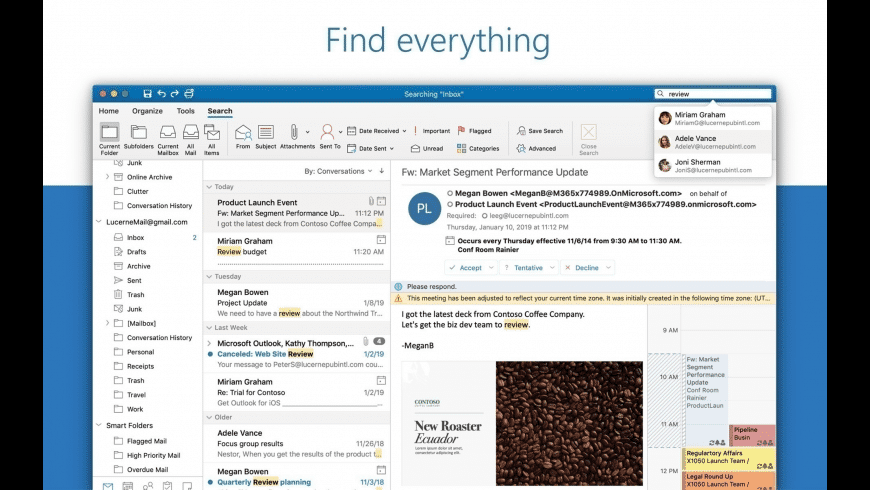The image size is (870, 490).
Task: Click Save Search button
Action: click(540, 131)
